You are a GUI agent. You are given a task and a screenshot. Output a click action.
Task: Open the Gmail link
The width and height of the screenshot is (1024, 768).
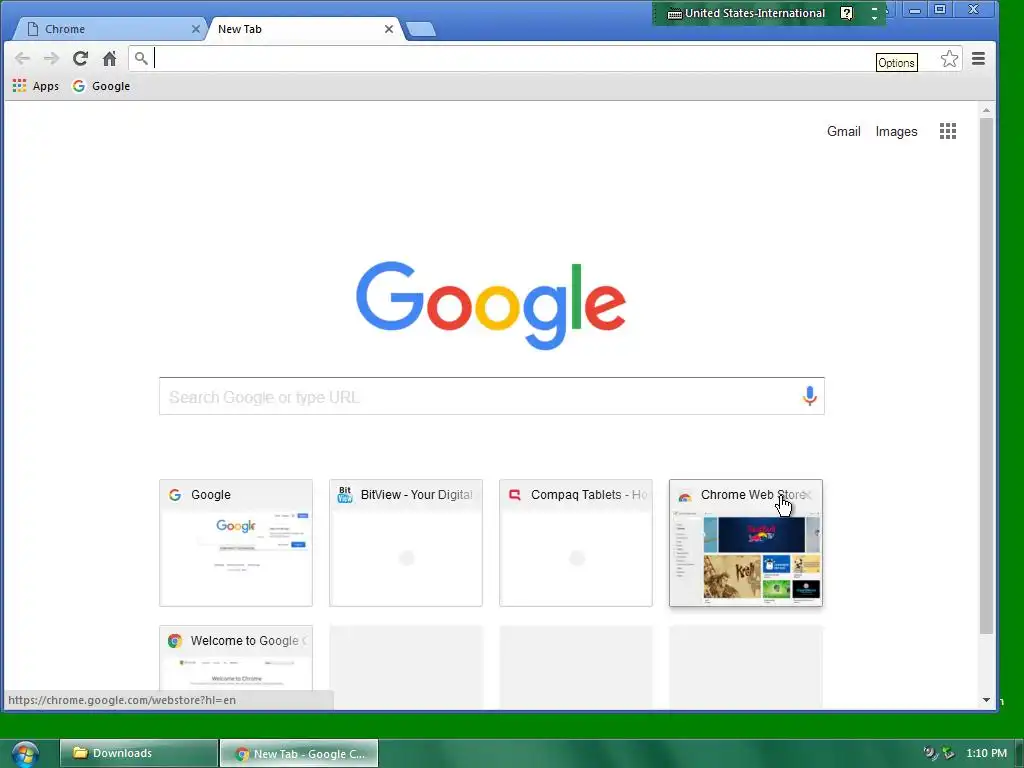(843, 131)
